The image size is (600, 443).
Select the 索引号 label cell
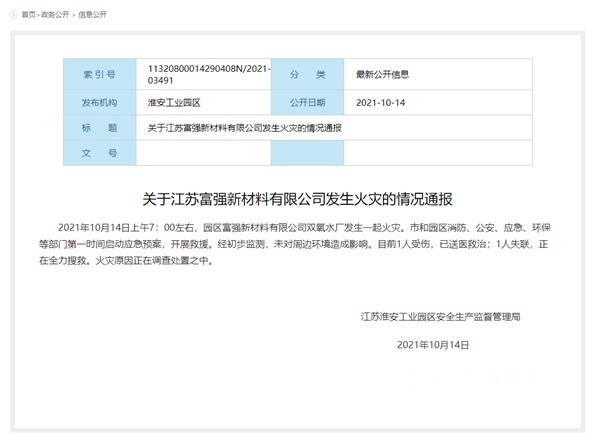(99, 74)
